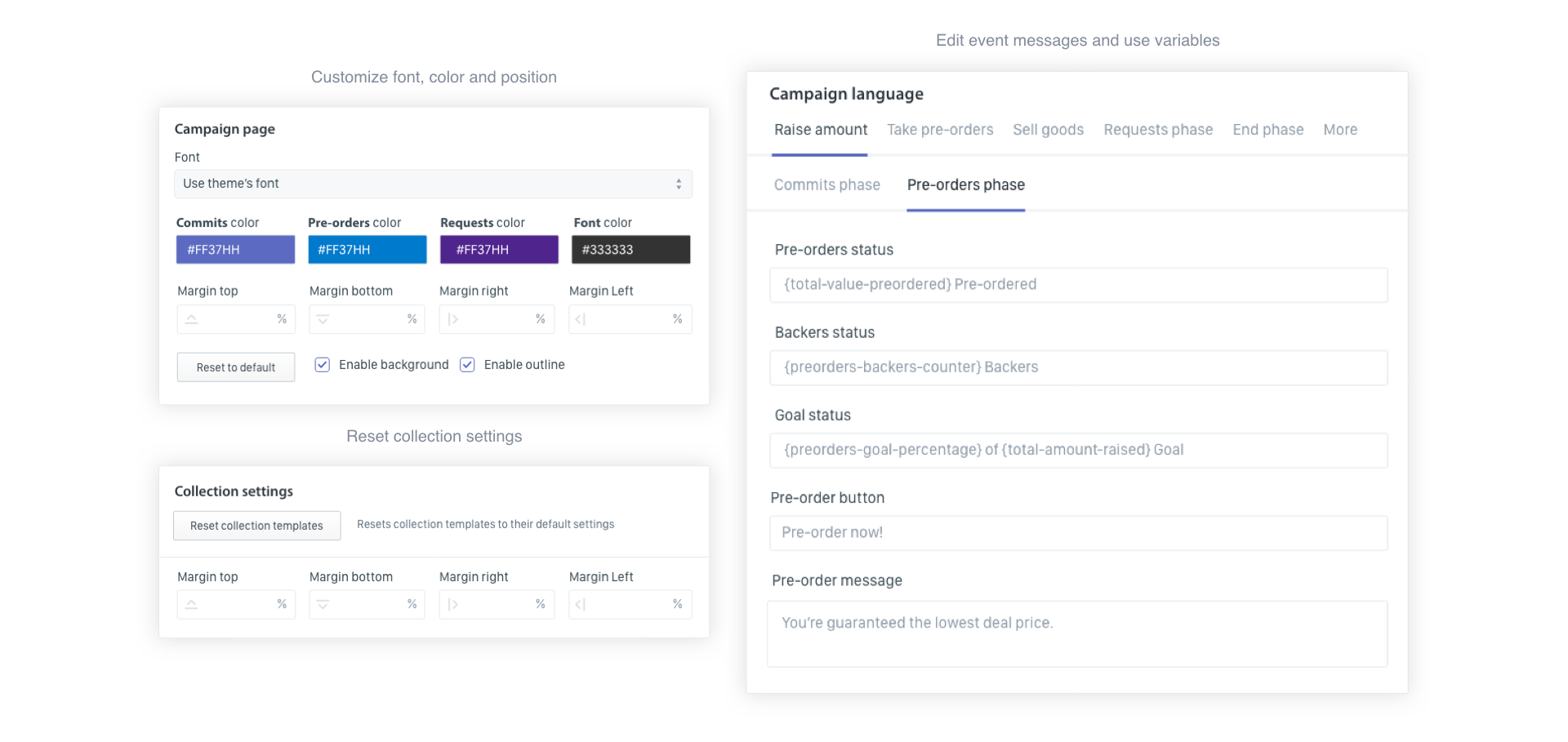Screen dimensions: 1568x742
Task: Click the Pre-order button text field
Action: 1078,533
